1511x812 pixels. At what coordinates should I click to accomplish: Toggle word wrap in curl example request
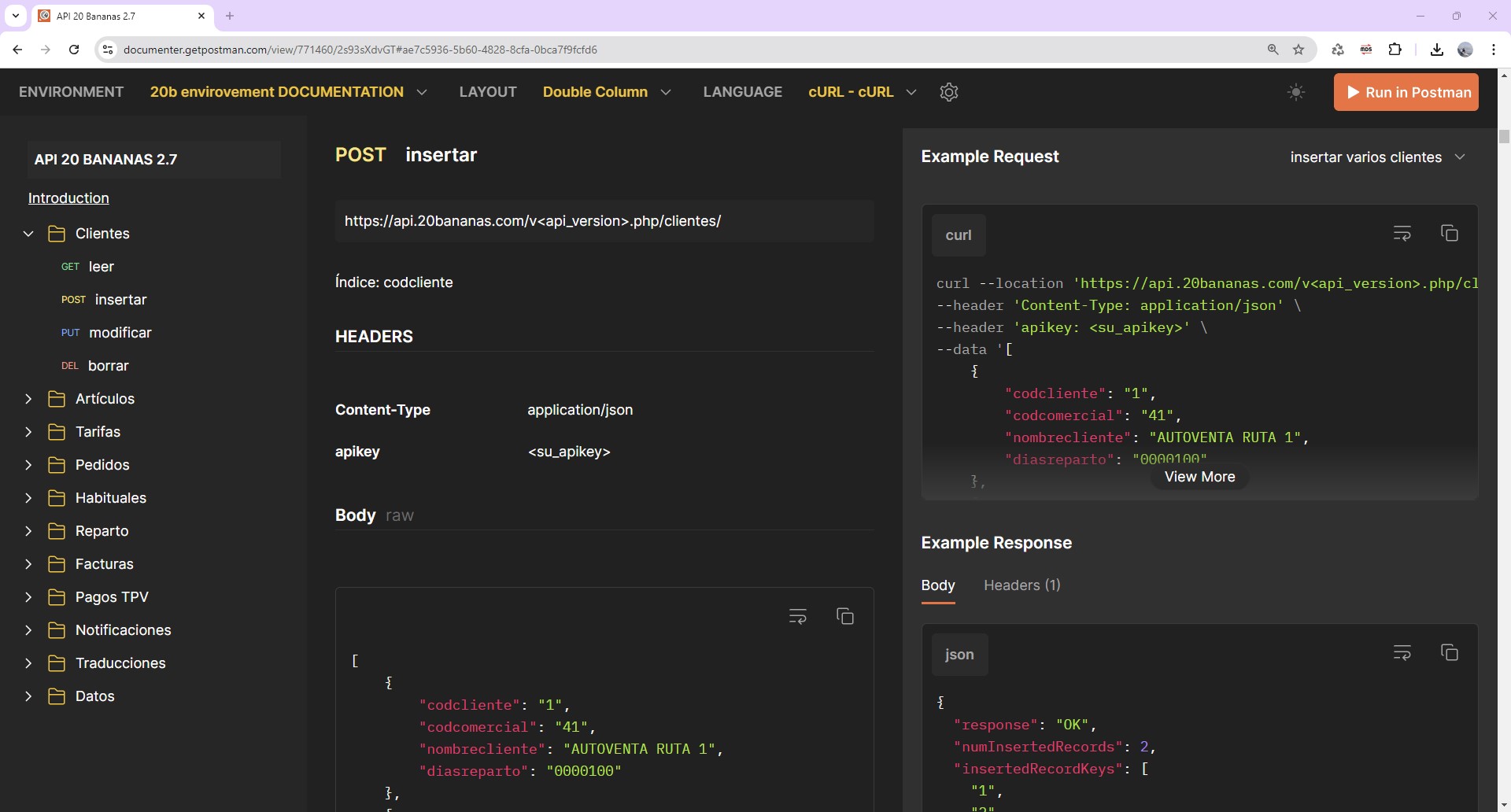[x=1402, y=234]
